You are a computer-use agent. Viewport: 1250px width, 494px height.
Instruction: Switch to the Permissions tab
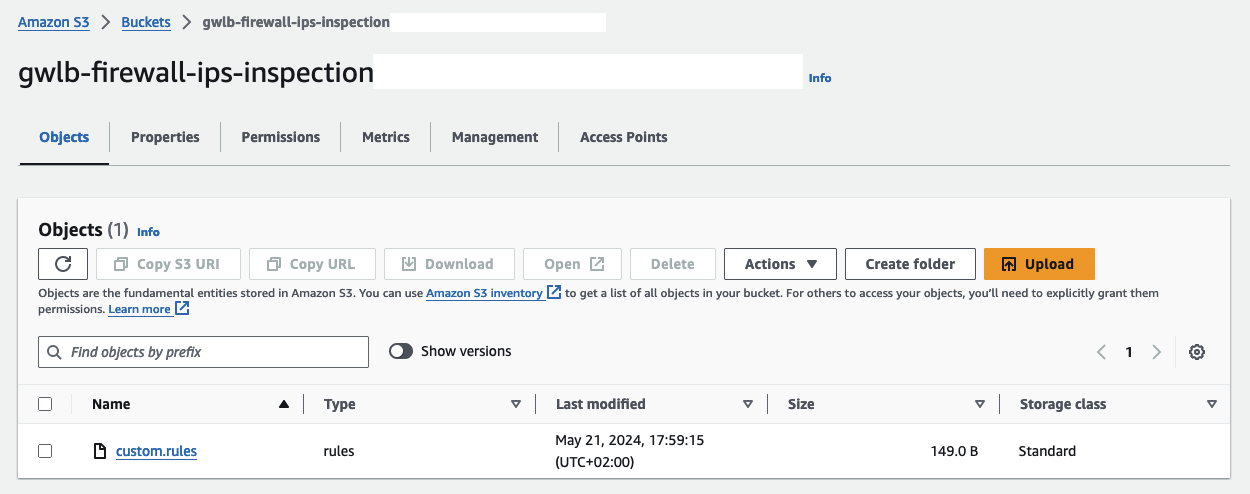coord(280,137)
